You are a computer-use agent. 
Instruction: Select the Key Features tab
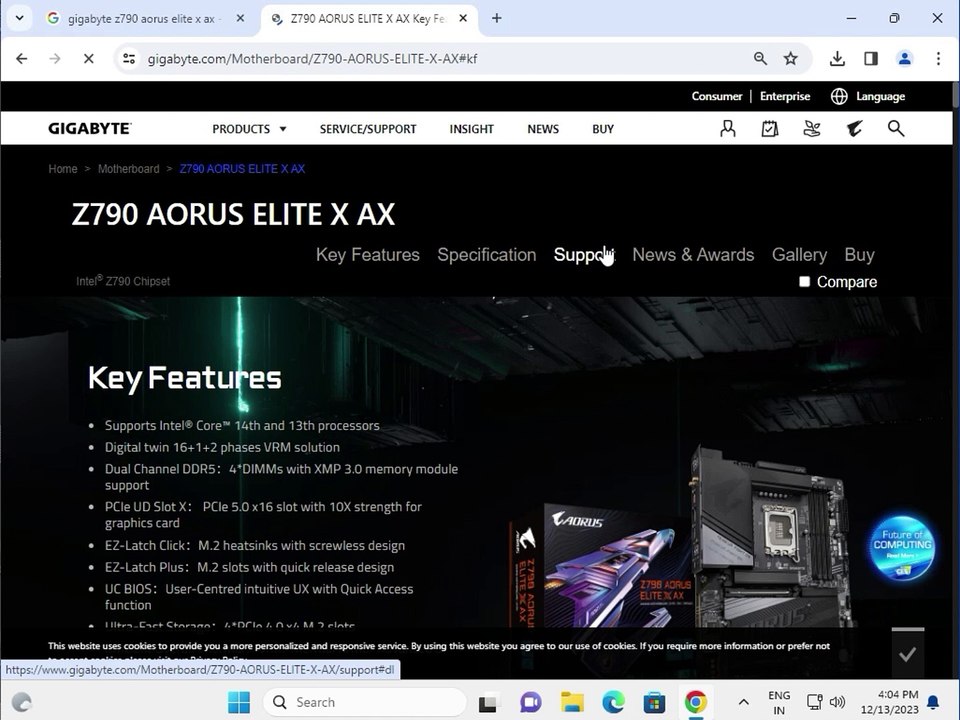(367, 255)
